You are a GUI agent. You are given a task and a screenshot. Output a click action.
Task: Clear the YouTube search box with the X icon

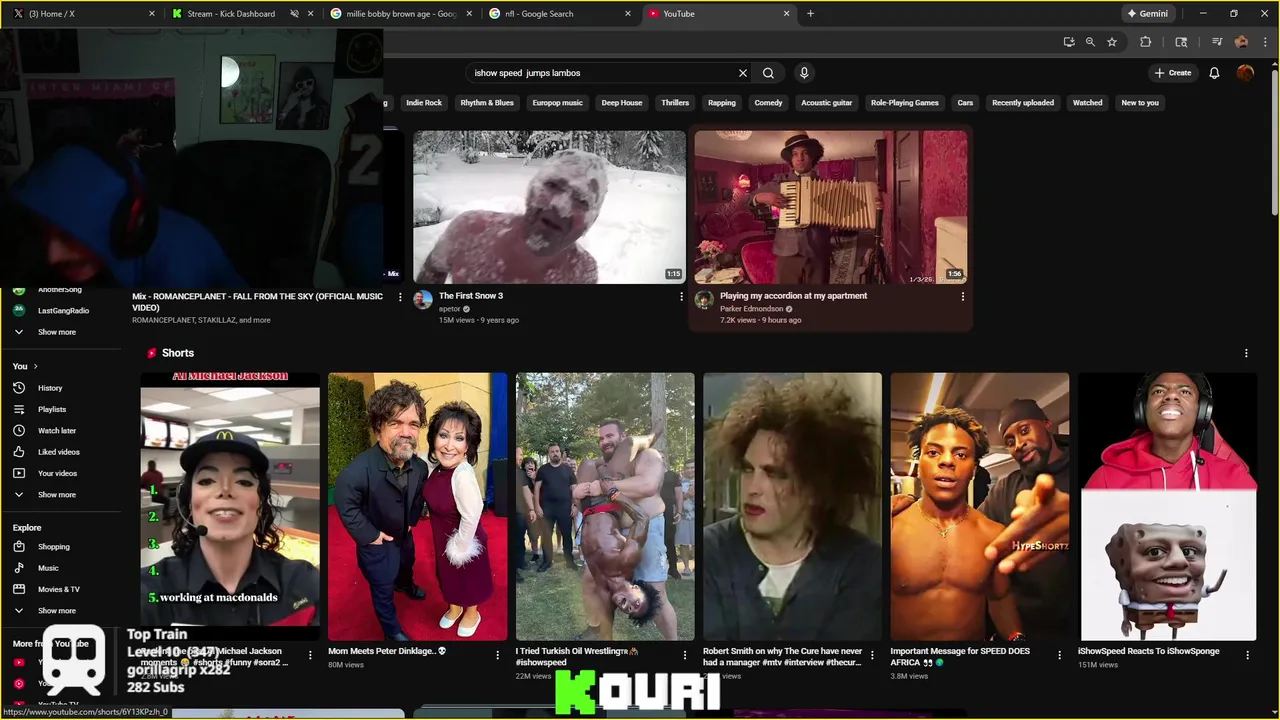coord(743,73)
